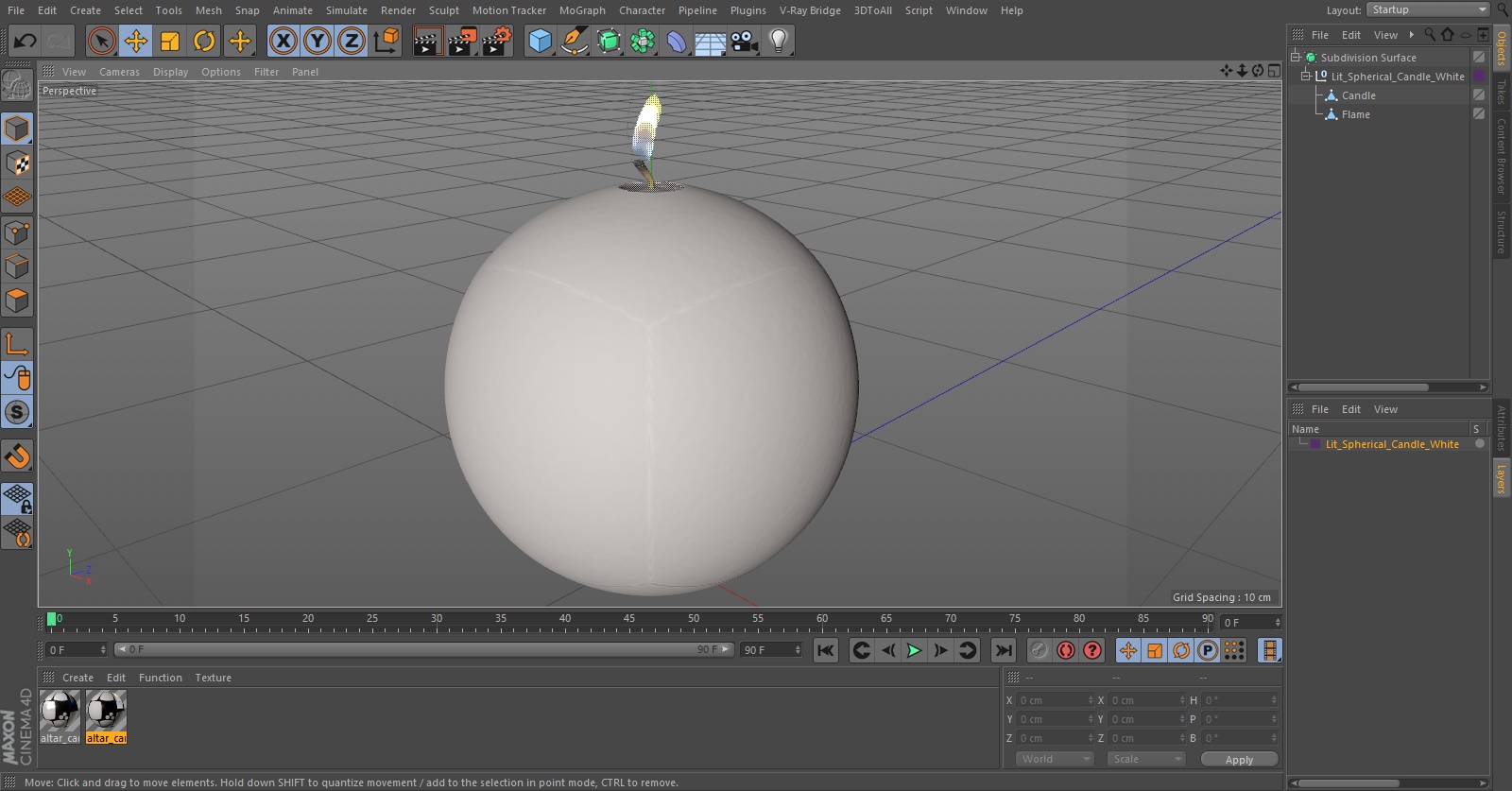
Task: Toggle X axis lock
Action: click(283, 41)
